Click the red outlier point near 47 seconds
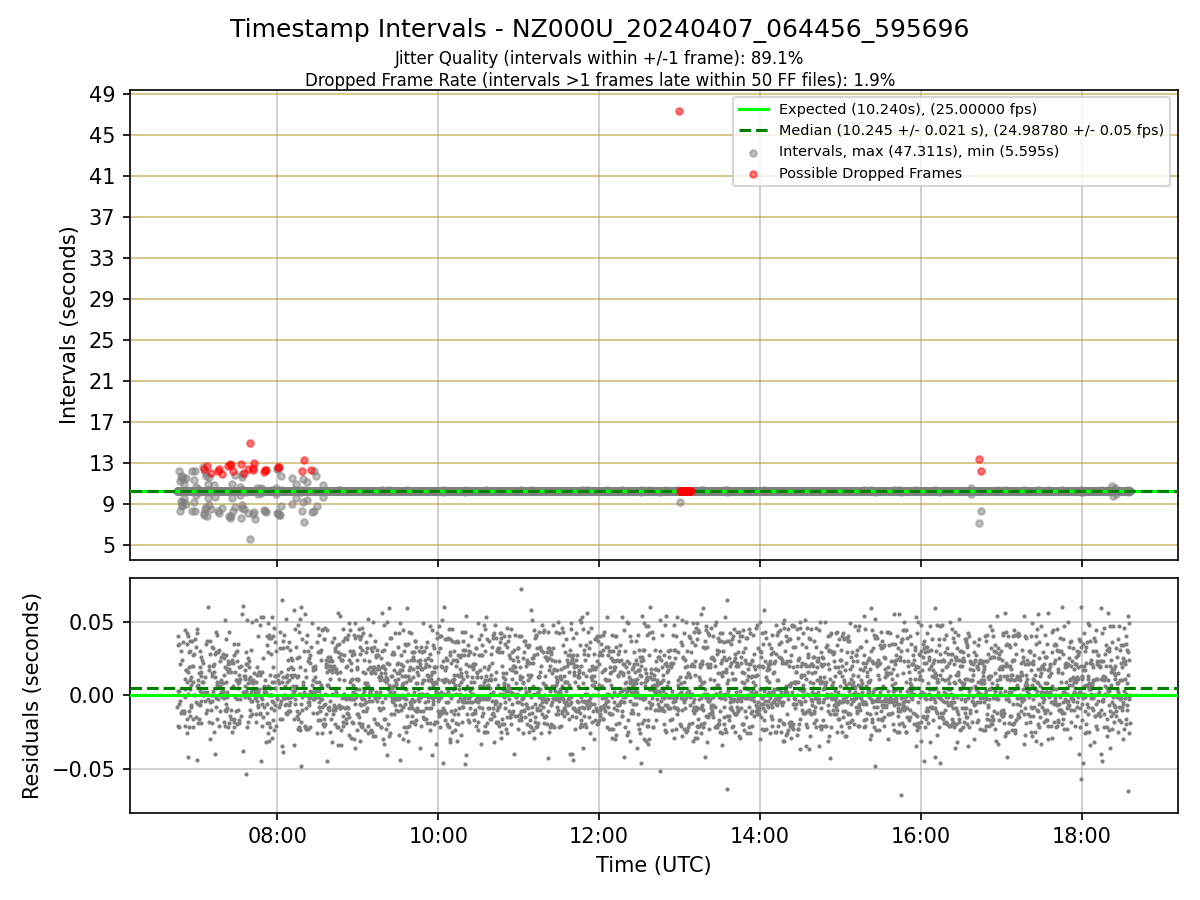 [x=679, y=111]
